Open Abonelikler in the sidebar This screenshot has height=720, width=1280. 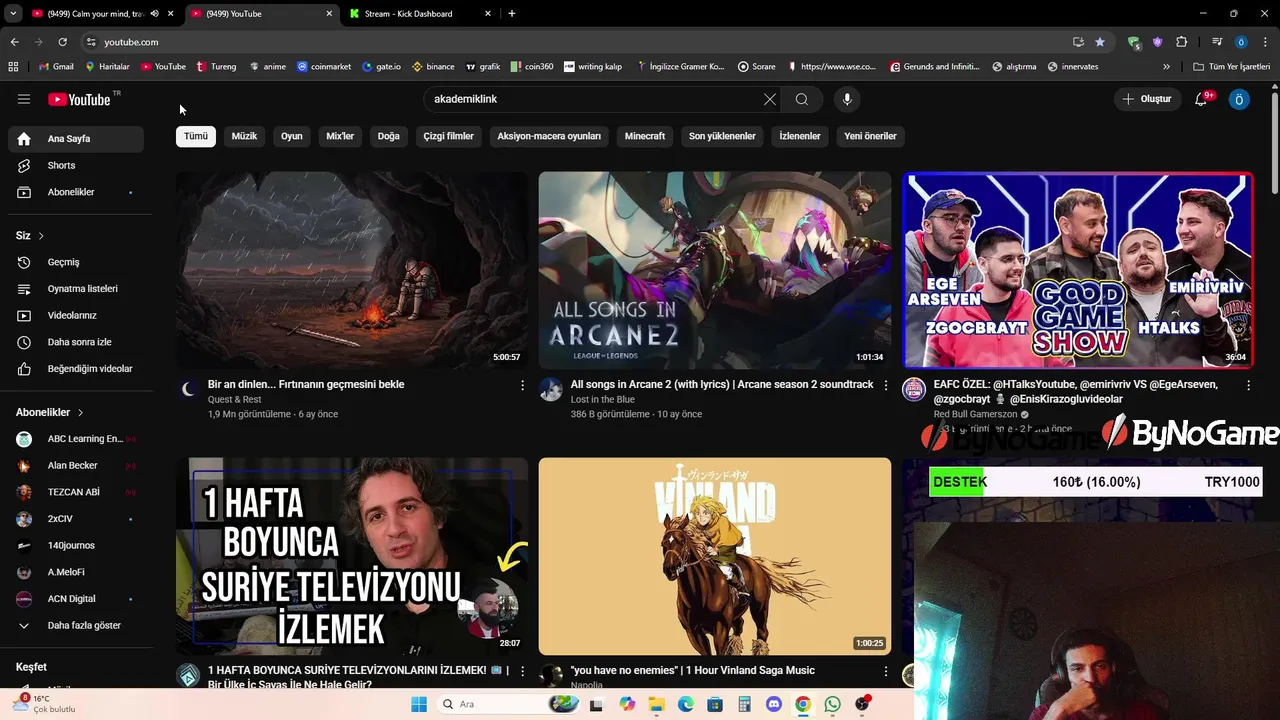click(x=76, y=192)
